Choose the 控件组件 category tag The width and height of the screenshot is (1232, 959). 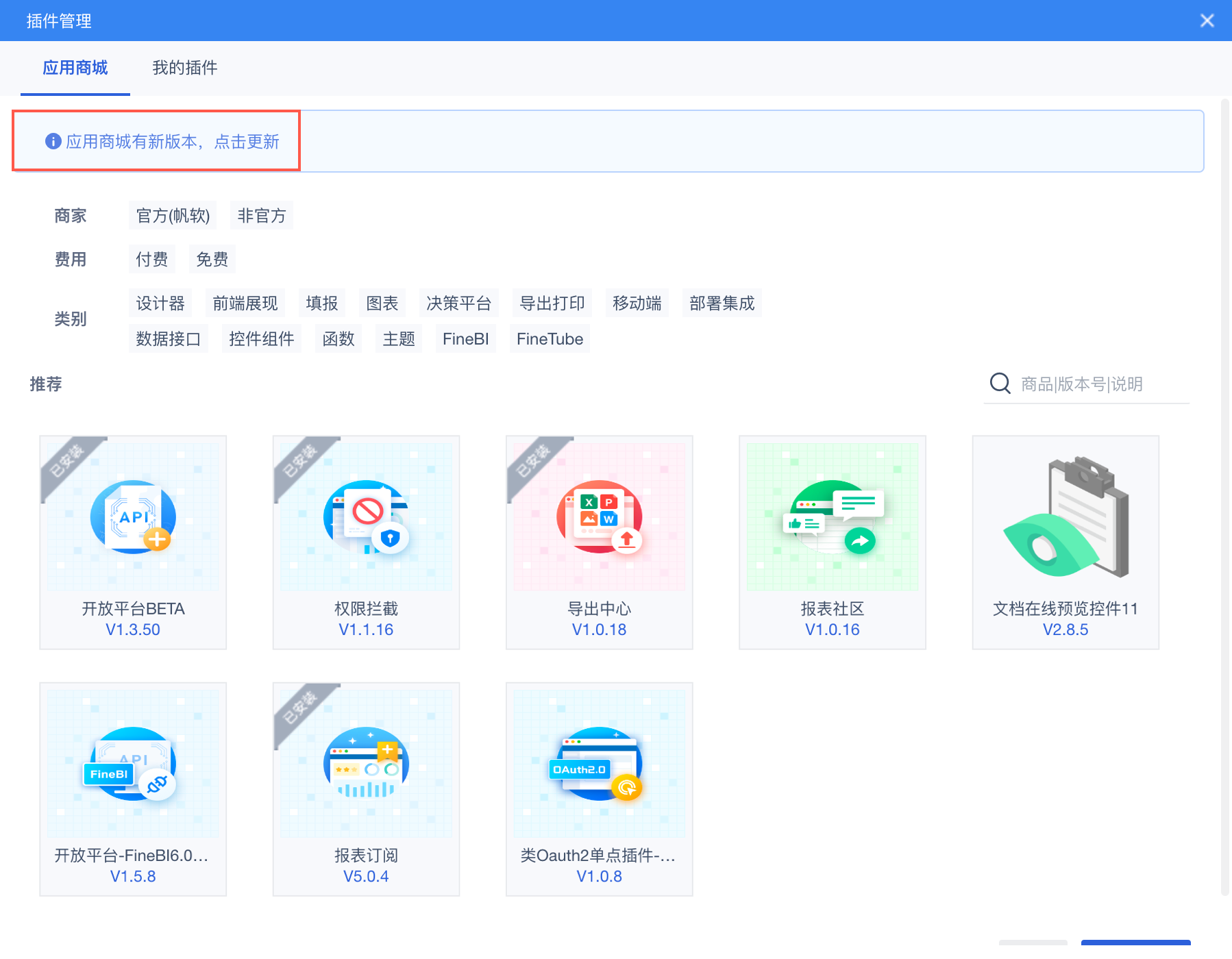pyautogui.click(x=262, y=339)
